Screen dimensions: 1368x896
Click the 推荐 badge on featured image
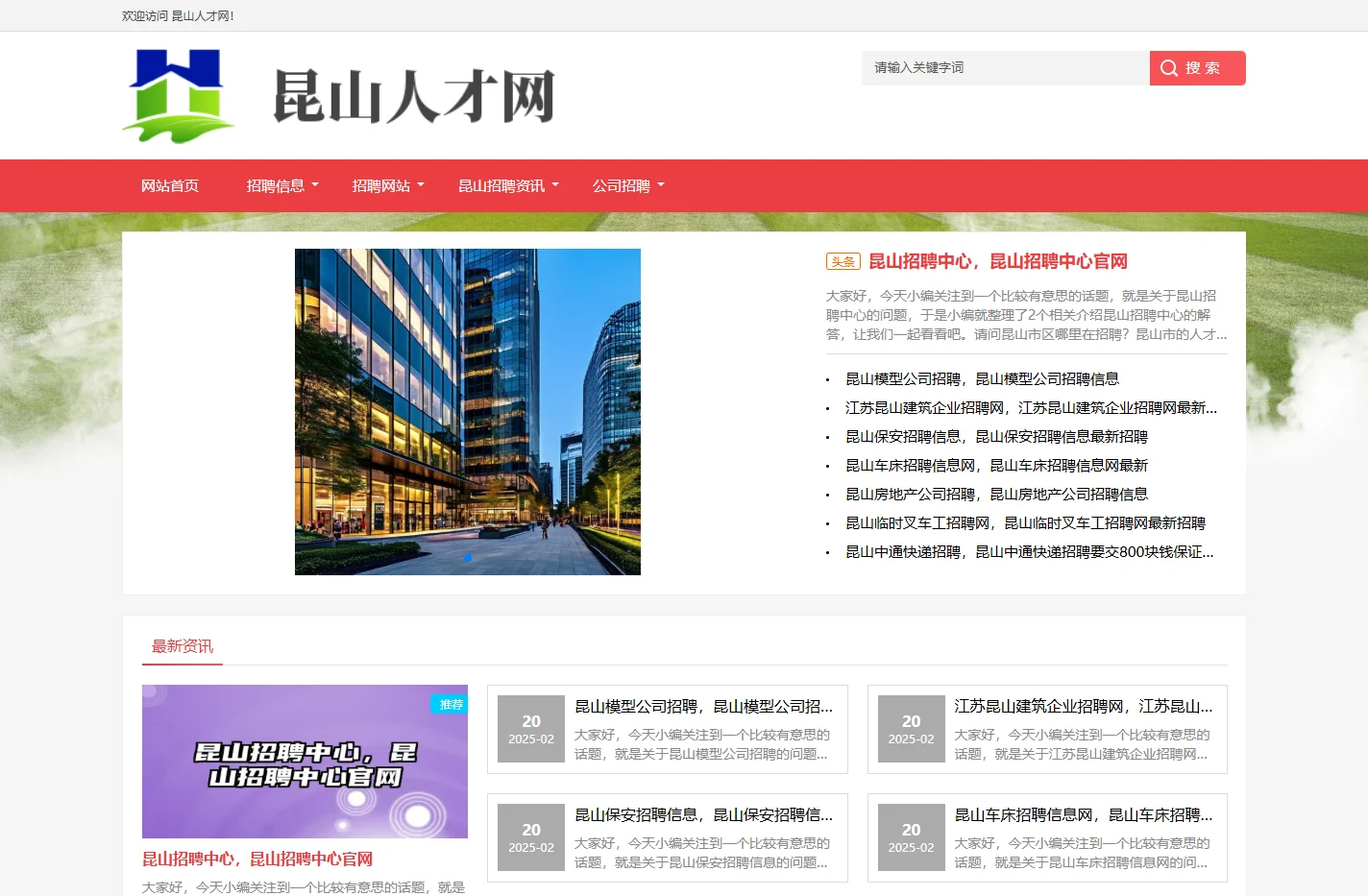click(x=451, y=705)
